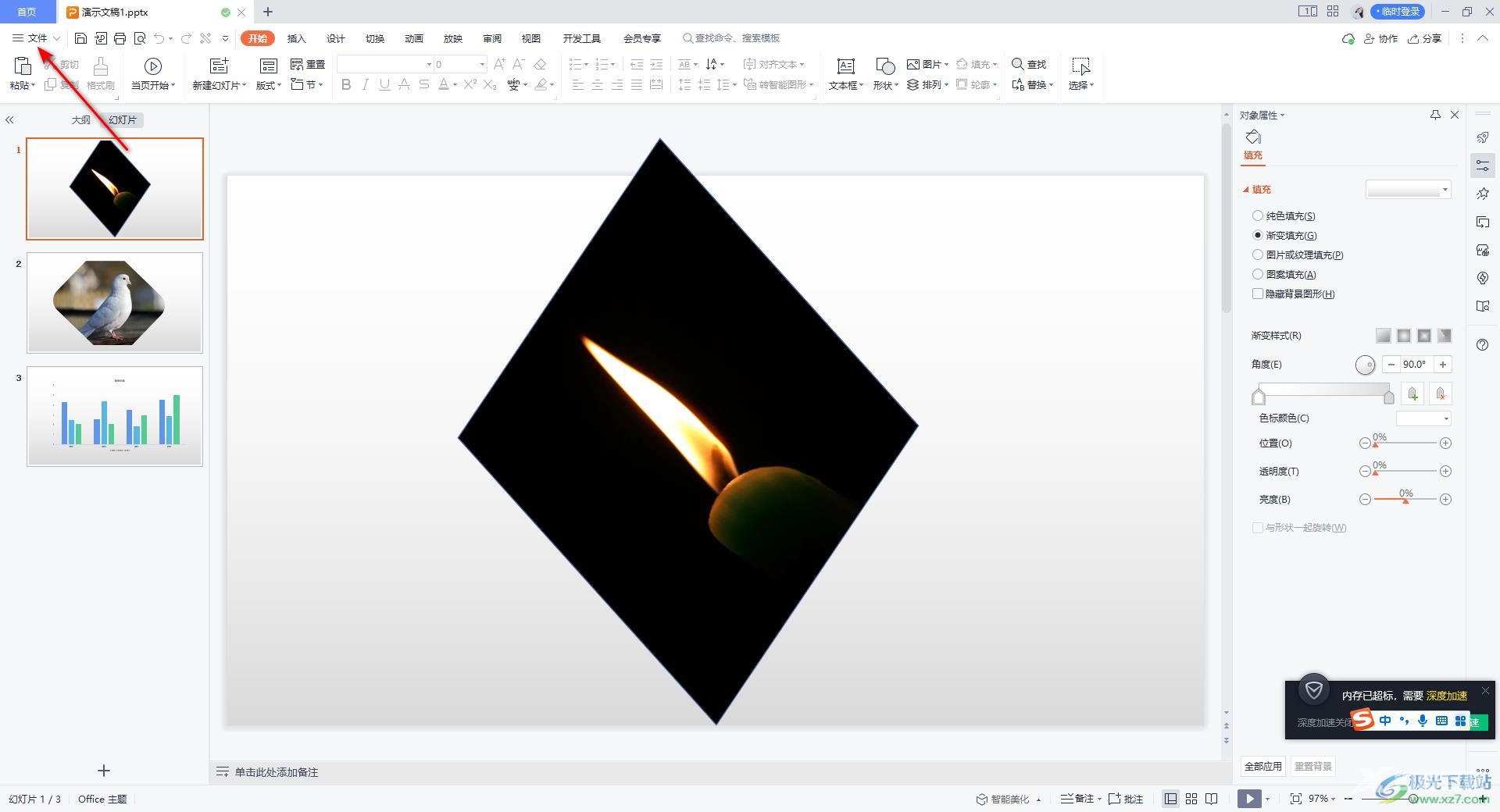Screen dimensions: 1500x812
Task: Open help icon in right sidebar
Action: 1483,345
